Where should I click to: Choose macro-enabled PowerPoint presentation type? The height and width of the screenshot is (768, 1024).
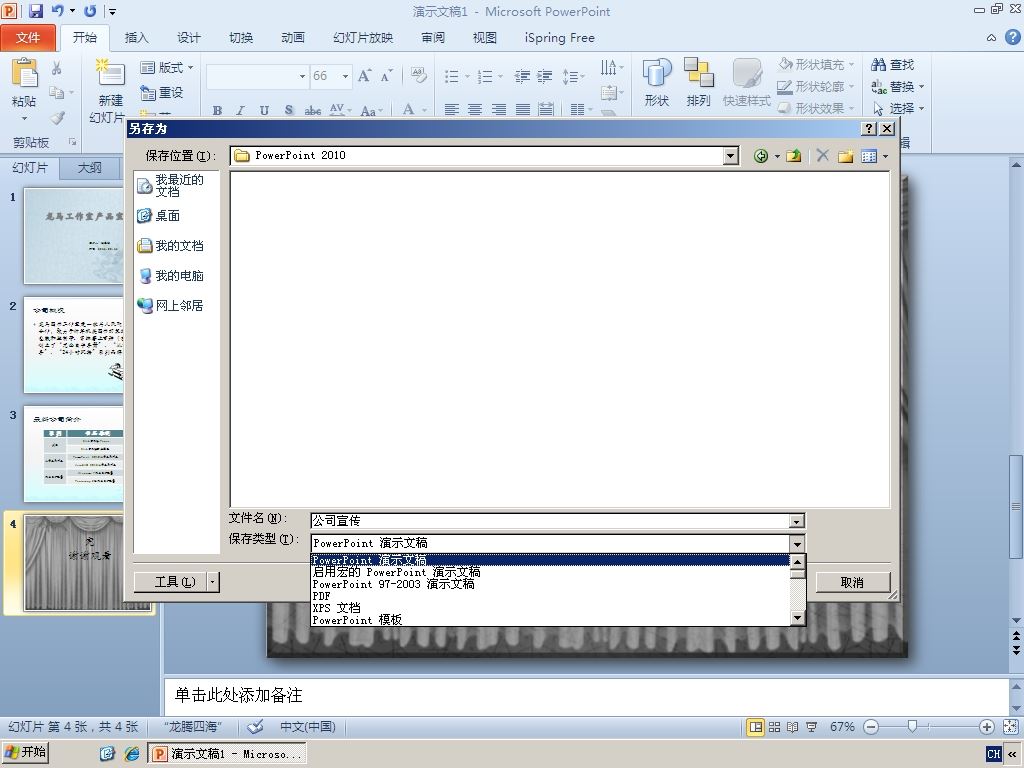pyautogui.click(x=396, y=572)
